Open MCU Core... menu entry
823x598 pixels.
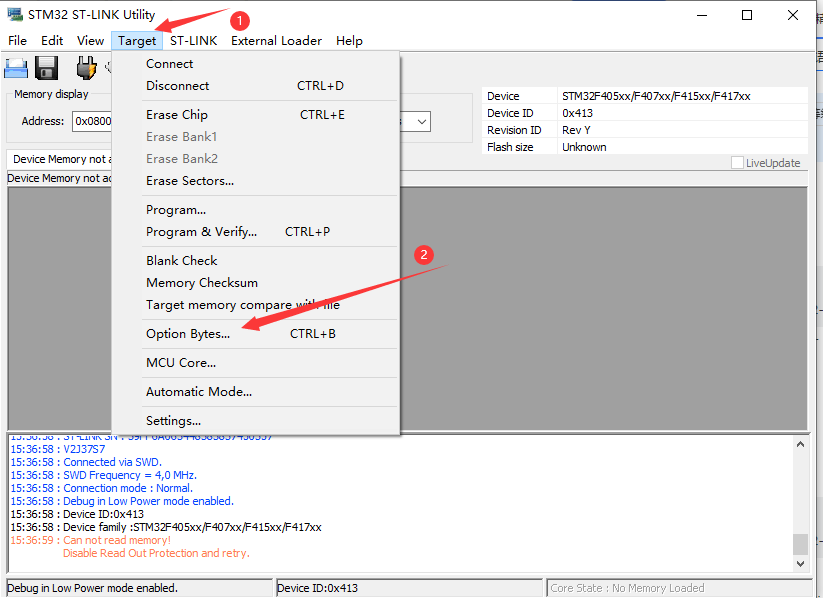tap(256, 362)
